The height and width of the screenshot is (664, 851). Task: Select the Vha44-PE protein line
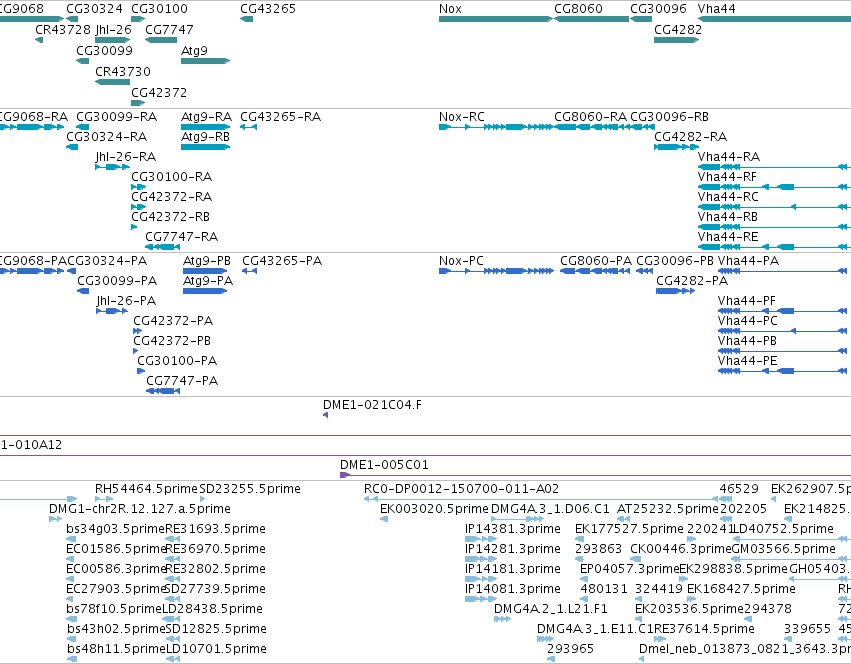[784, 371]
